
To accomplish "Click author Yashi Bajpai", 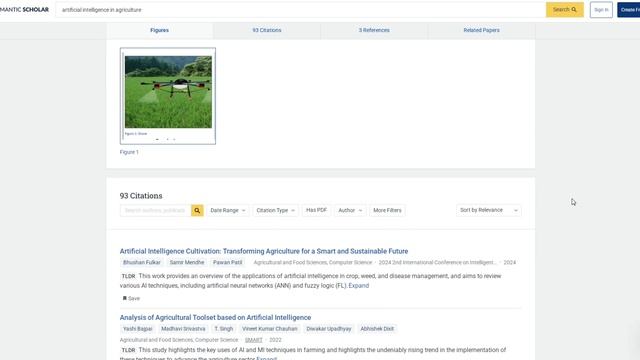I will [138, 329].
